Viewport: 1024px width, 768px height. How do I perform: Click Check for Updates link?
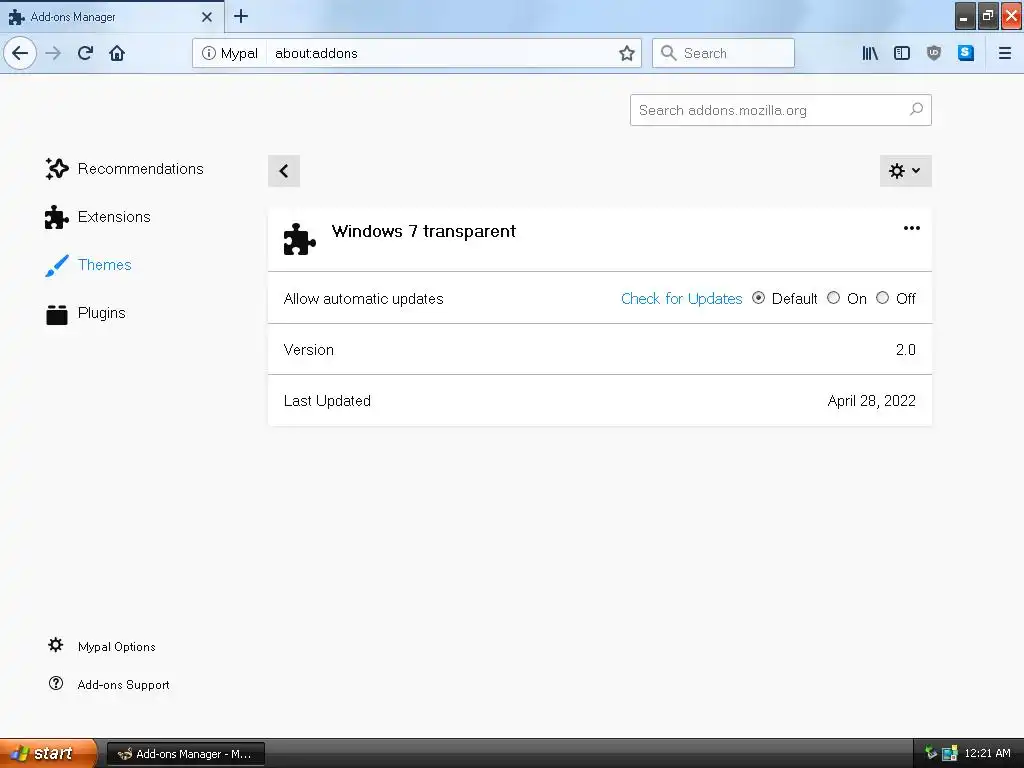[x=681, y=298]
